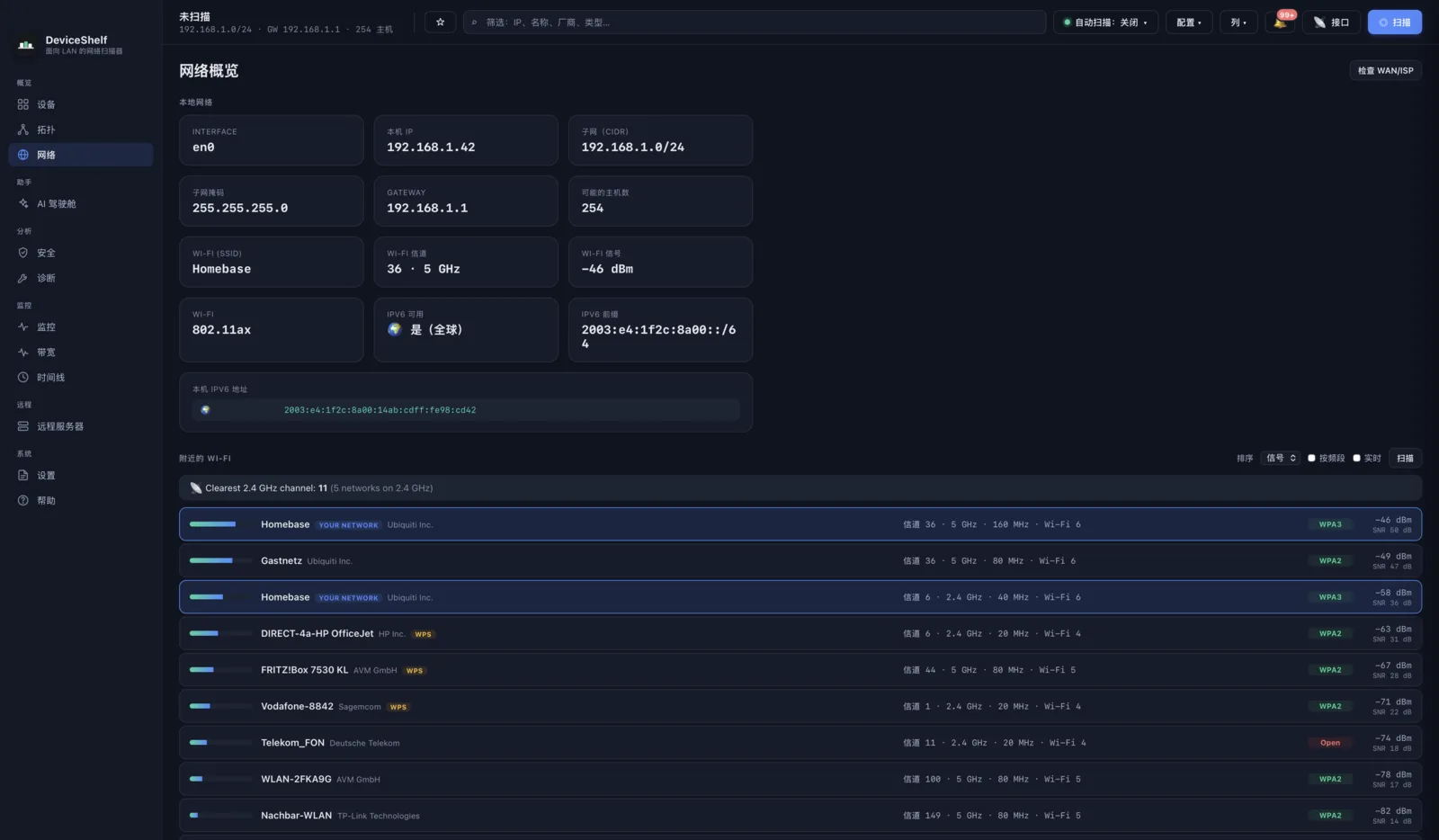Select the WLAN-2FKA9G network row
Viewport: 1439px width, 840px height.
[800, 780]
